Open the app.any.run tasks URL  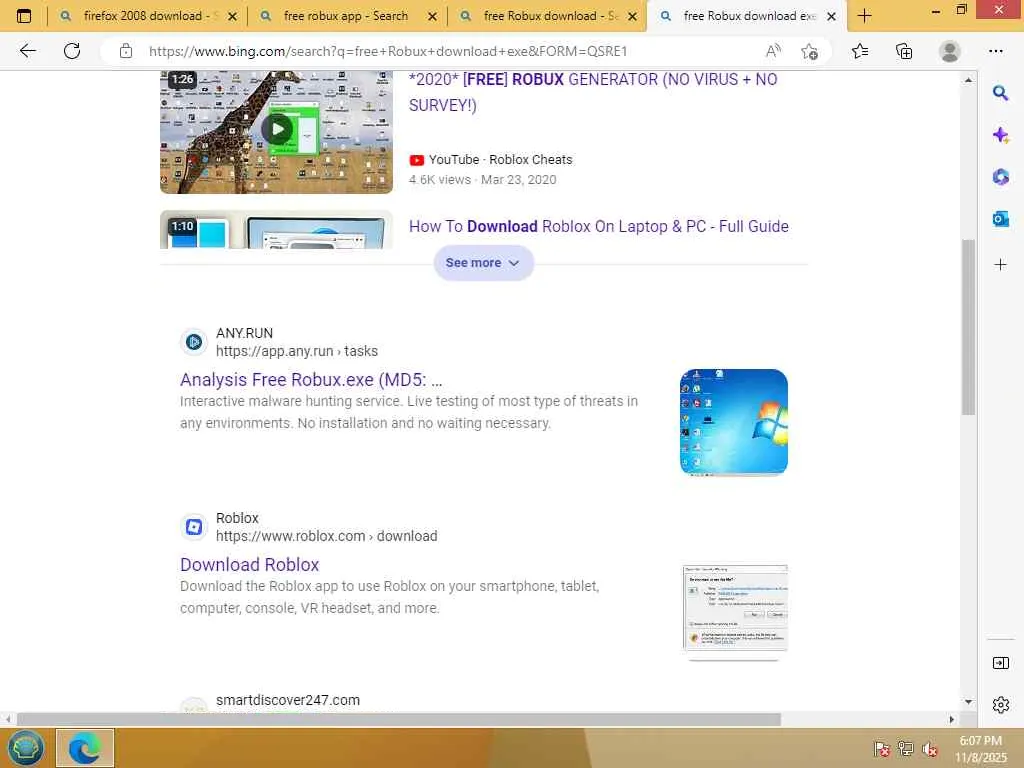tap(296, 351)
